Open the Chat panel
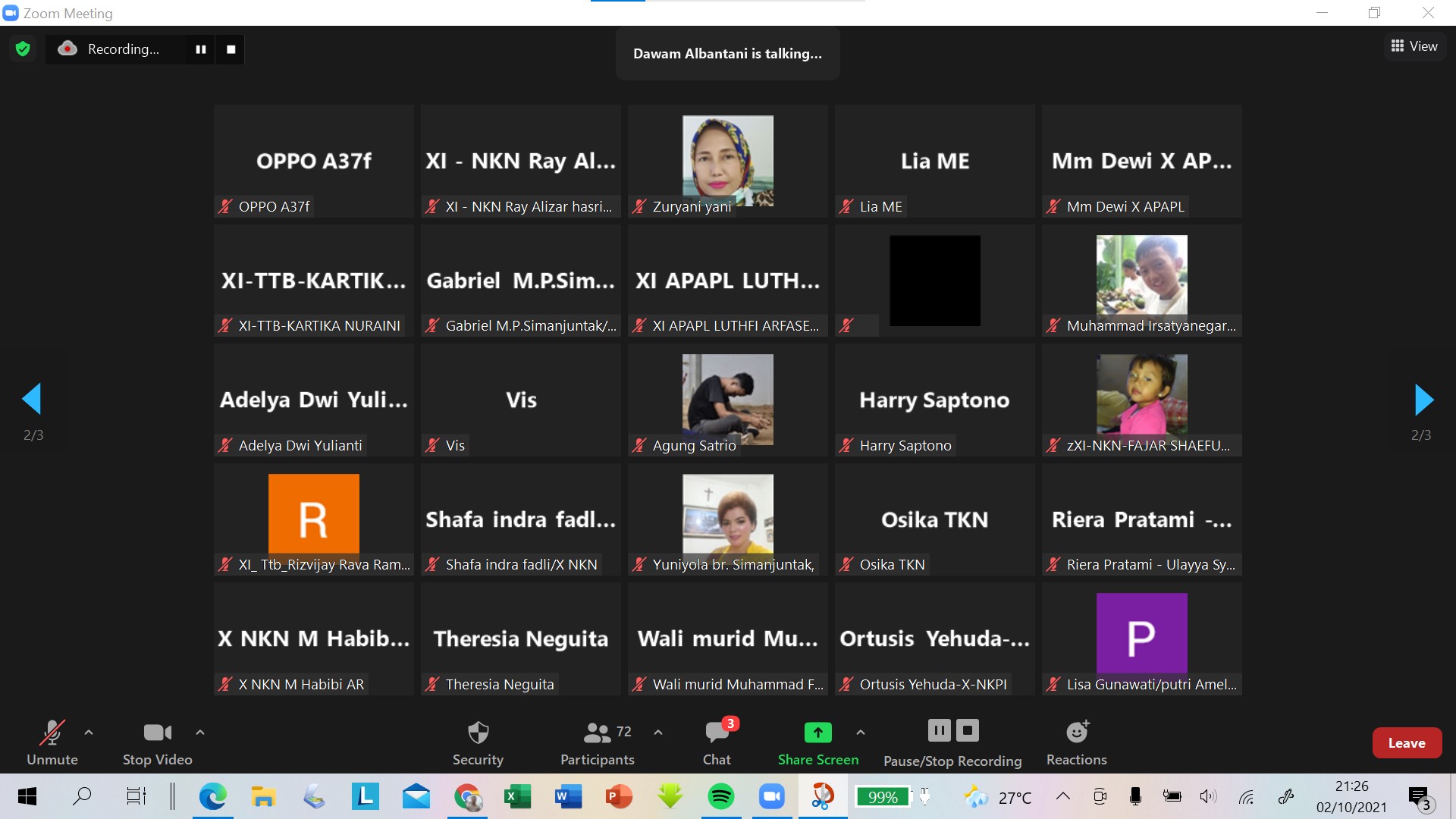Image resolution: width=1456 pixels, height=819 pixels. tap(717, 733)
